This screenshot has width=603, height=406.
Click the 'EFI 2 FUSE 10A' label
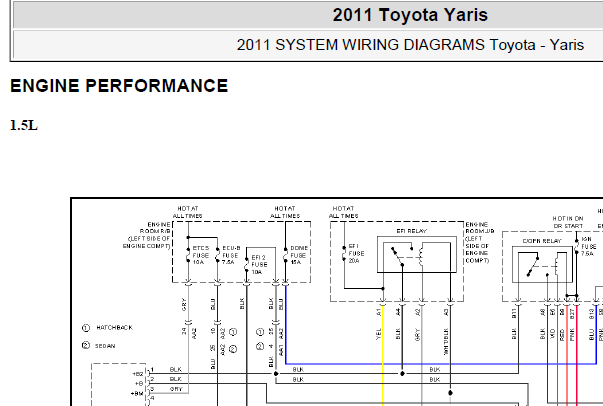coord(259,265)
